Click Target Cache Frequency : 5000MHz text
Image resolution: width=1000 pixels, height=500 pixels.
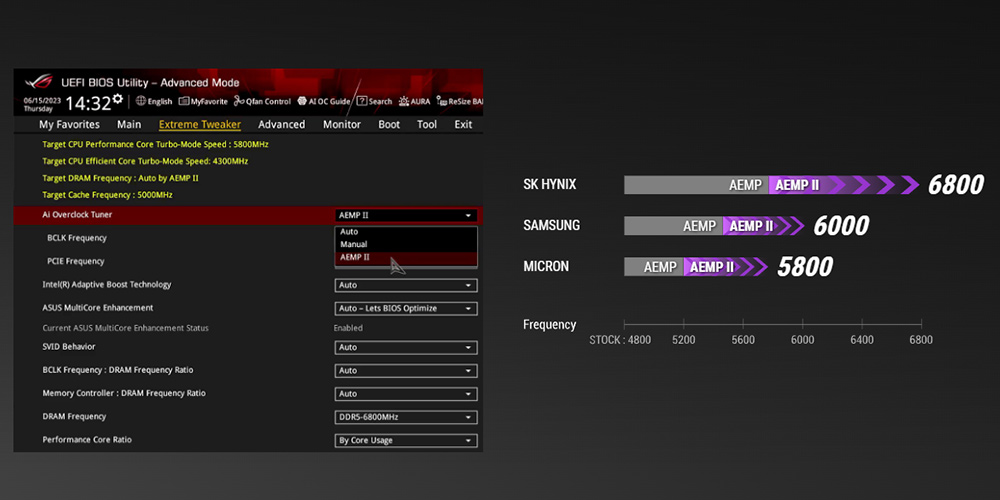click(x=107, y=195)
